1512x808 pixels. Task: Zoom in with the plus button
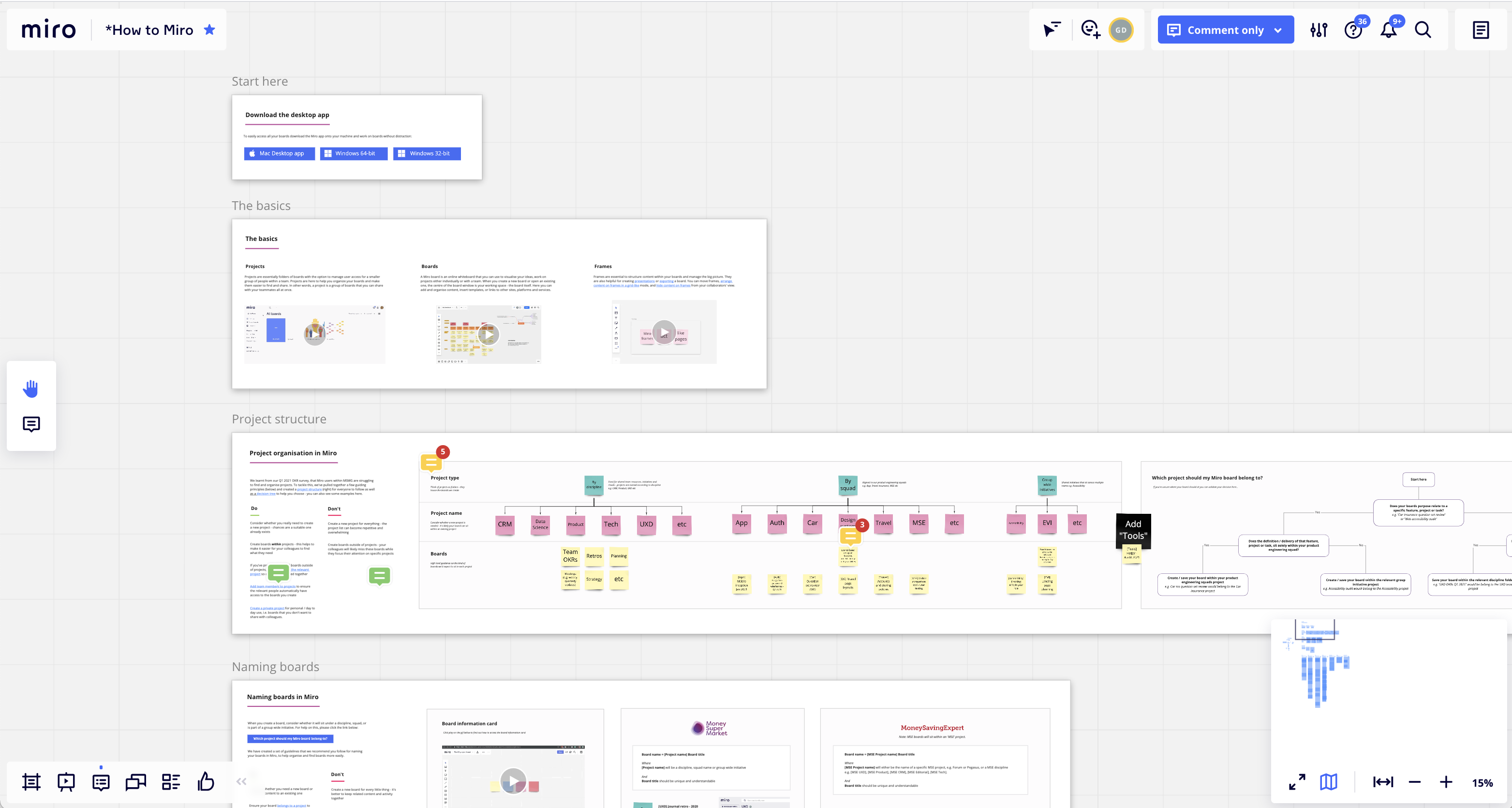point(1446,782)
